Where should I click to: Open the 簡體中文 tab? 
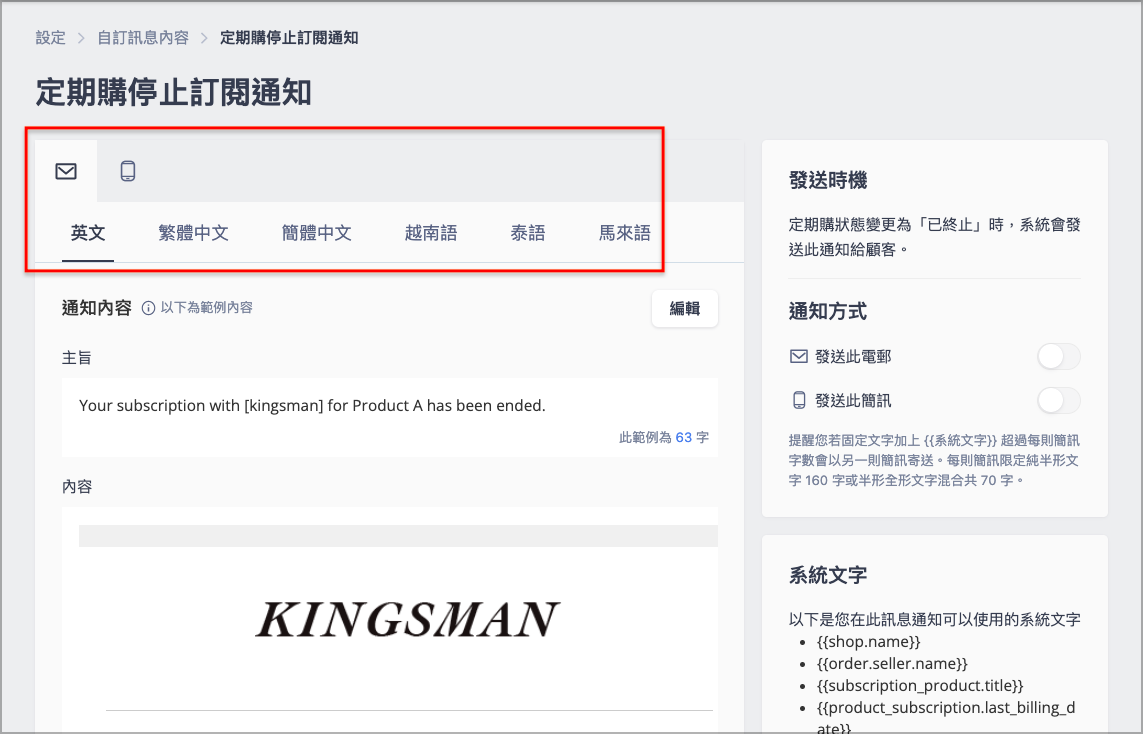point(316,233)
